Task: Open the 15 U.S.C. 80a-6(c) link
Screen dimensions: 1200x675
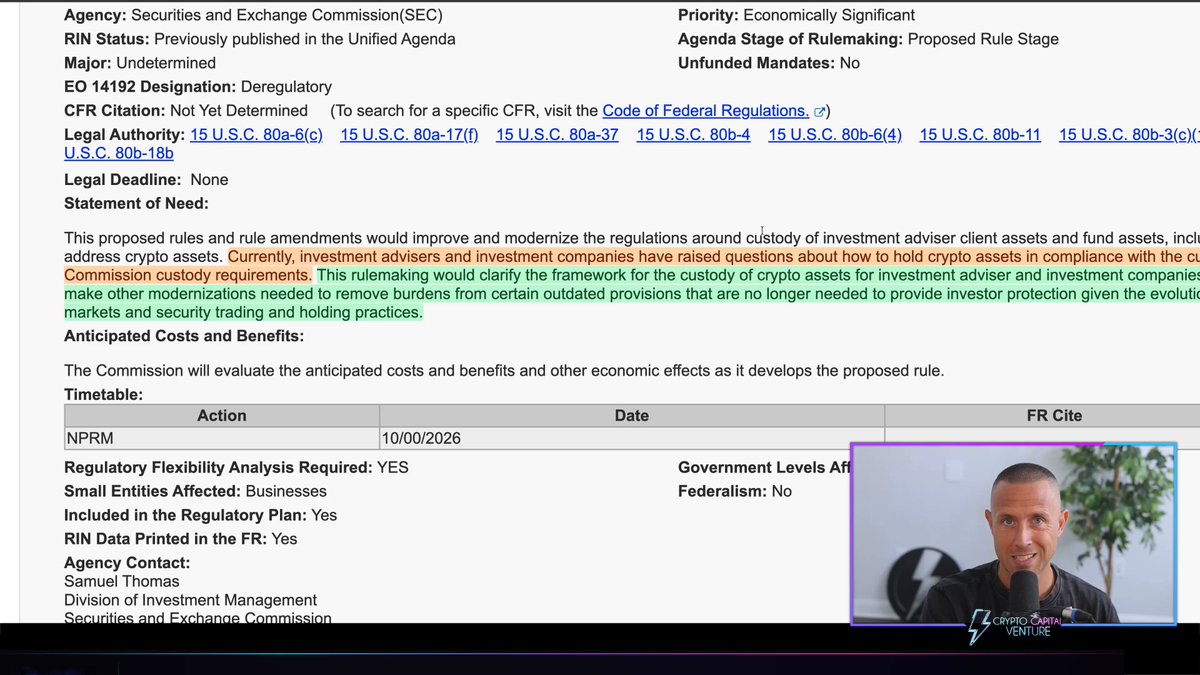Action: [256, 135]
